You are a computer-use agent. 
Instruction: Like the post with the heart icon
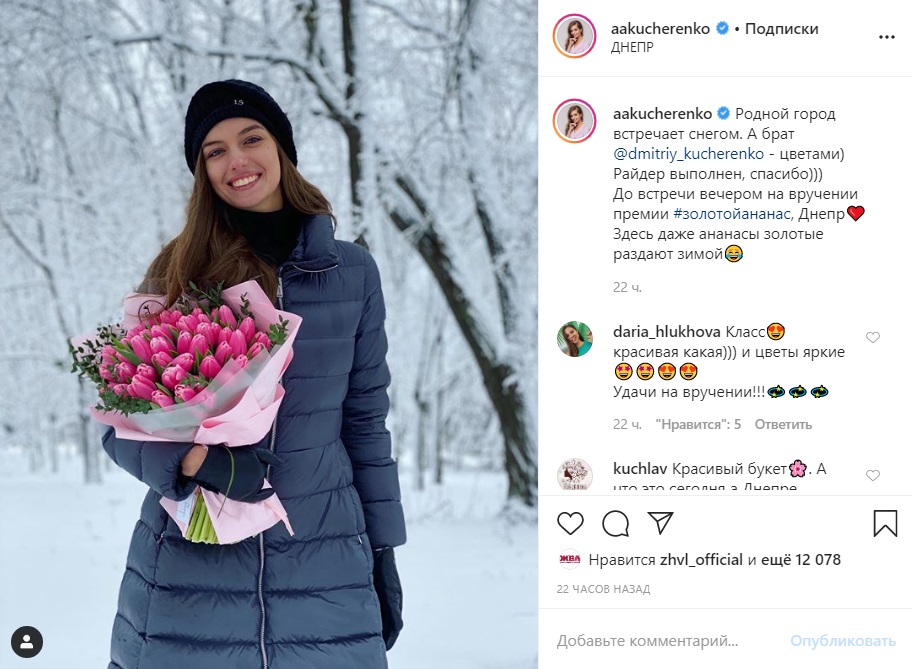click(x=570, y=523)
